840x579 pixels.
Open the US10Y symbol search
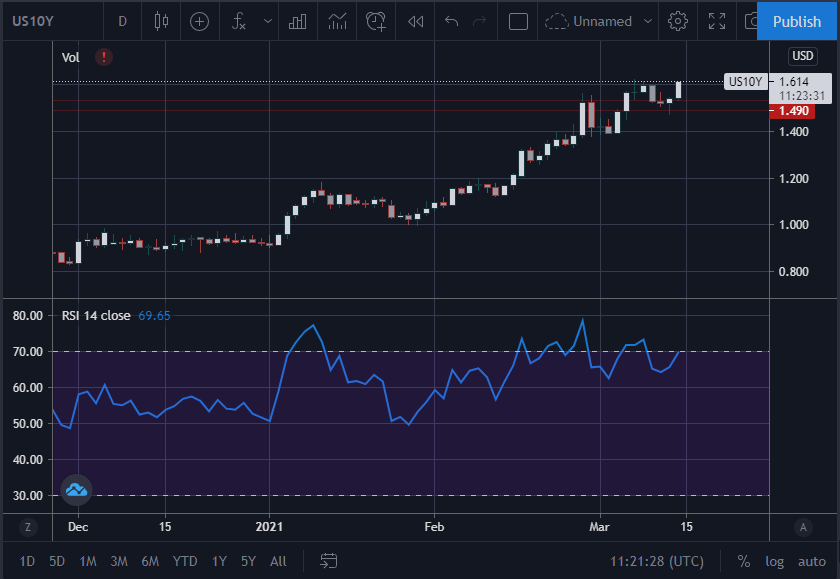pos(33,21)
